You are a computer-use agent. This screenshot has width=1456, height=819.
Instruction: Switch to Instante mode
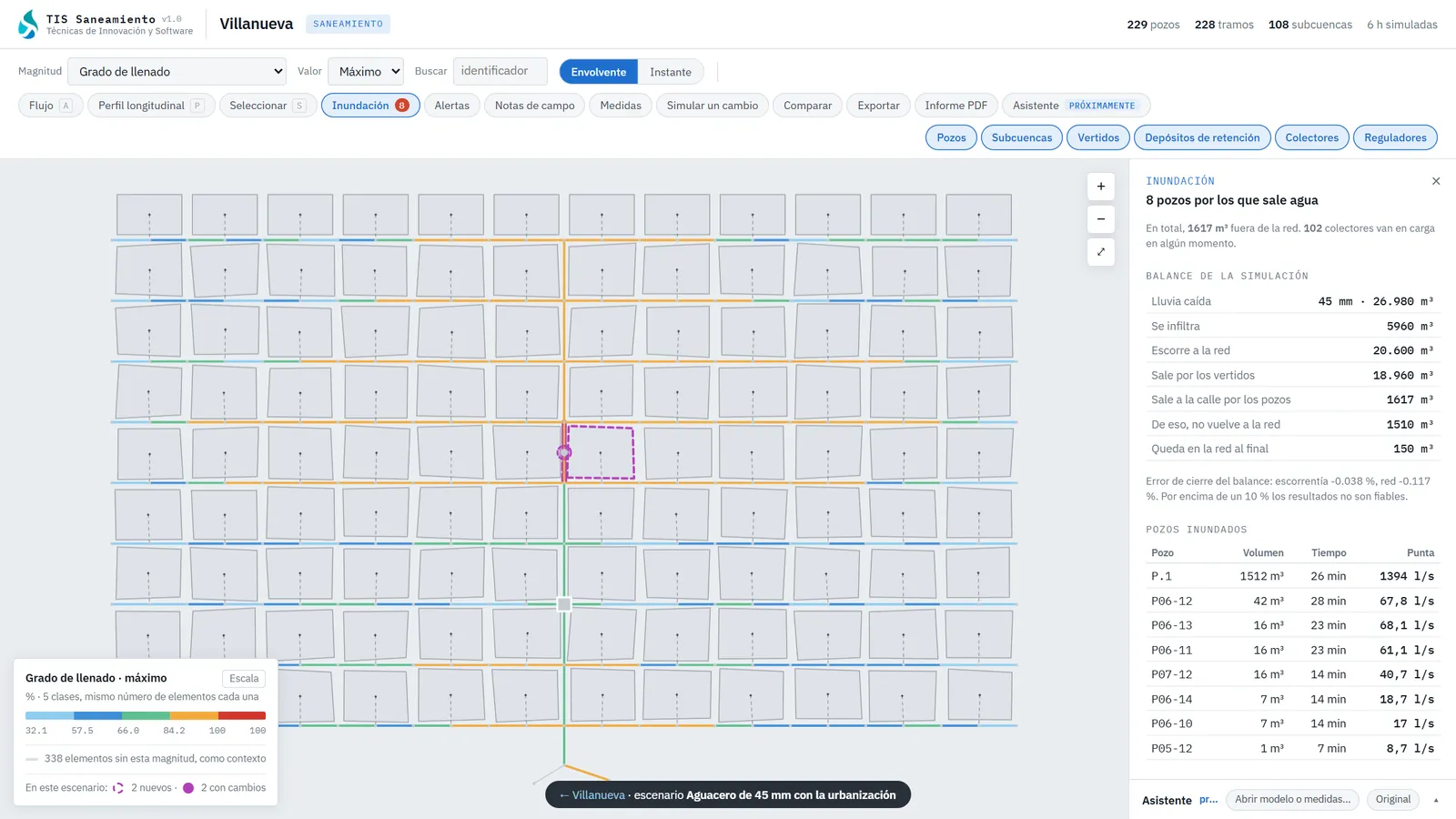click(x=671, y=72)
